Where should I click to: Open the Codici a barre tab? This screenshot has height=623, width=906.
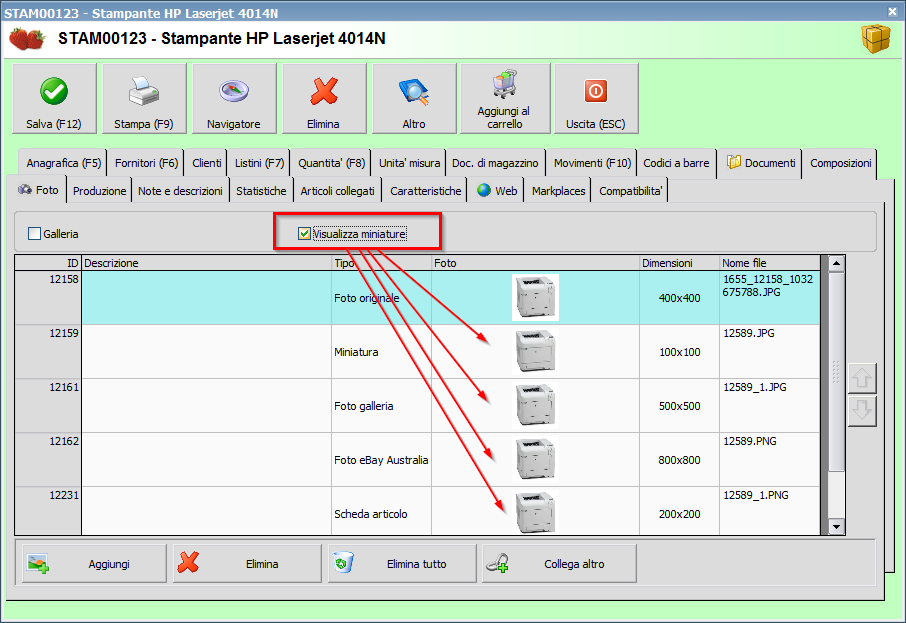(676, 163)
